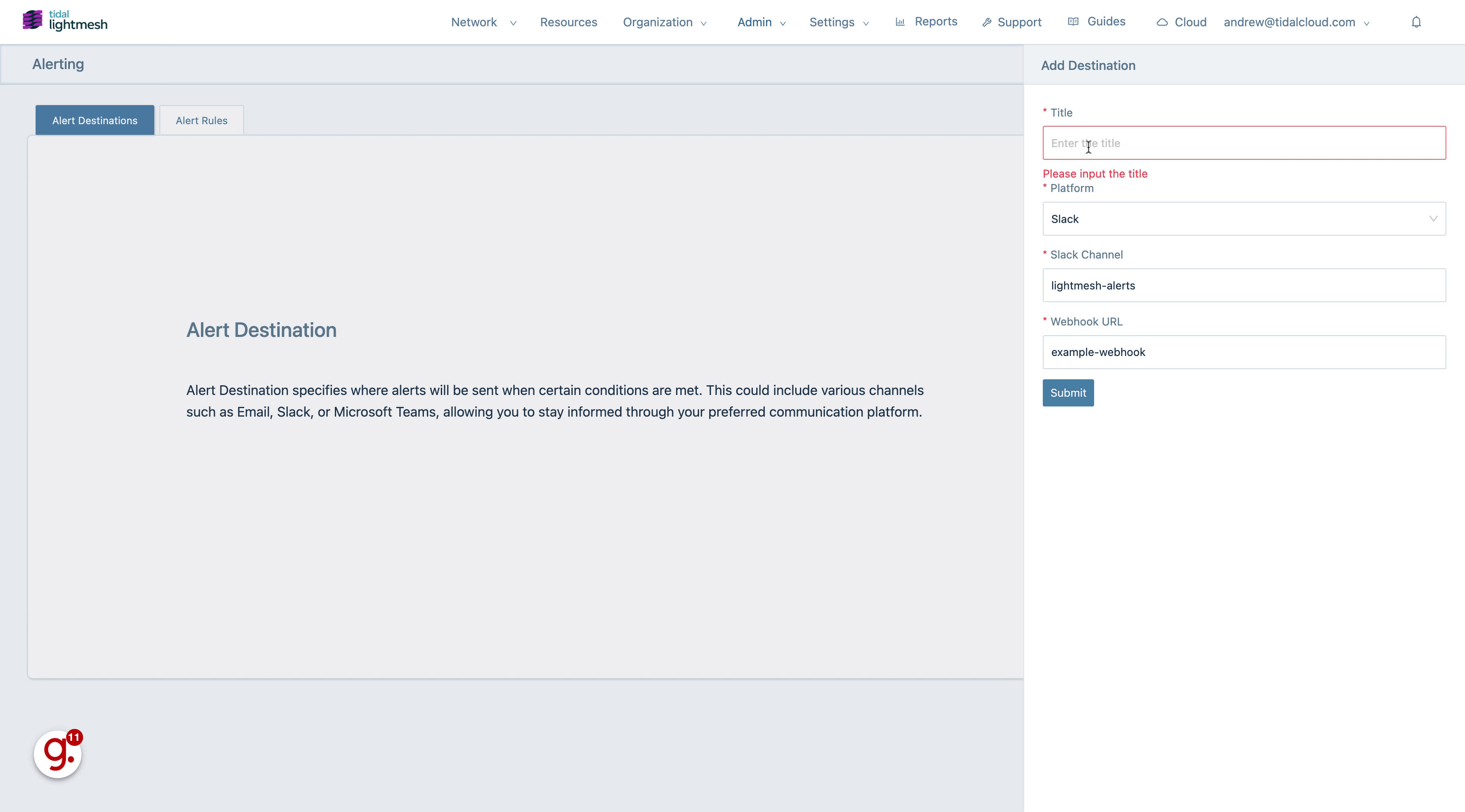Click the Reports icon

[x=900, y=21]
